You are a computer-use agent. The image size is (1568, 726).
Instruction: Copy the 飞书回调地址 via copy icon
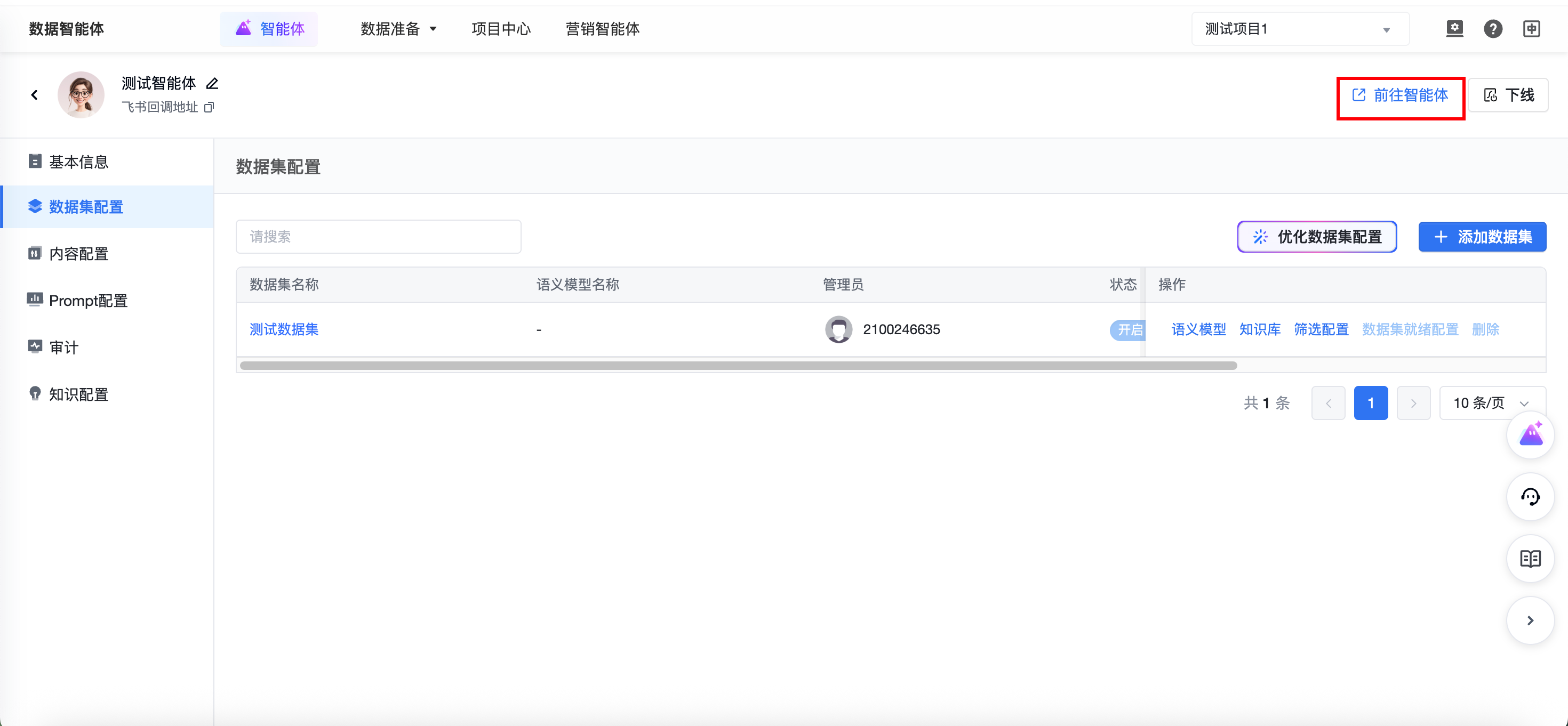pos(209,107)
